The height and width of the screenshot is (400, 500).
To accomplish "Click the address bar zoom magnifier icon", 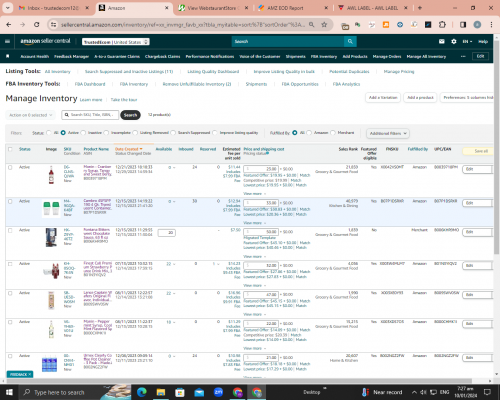I will click(311, 25).
